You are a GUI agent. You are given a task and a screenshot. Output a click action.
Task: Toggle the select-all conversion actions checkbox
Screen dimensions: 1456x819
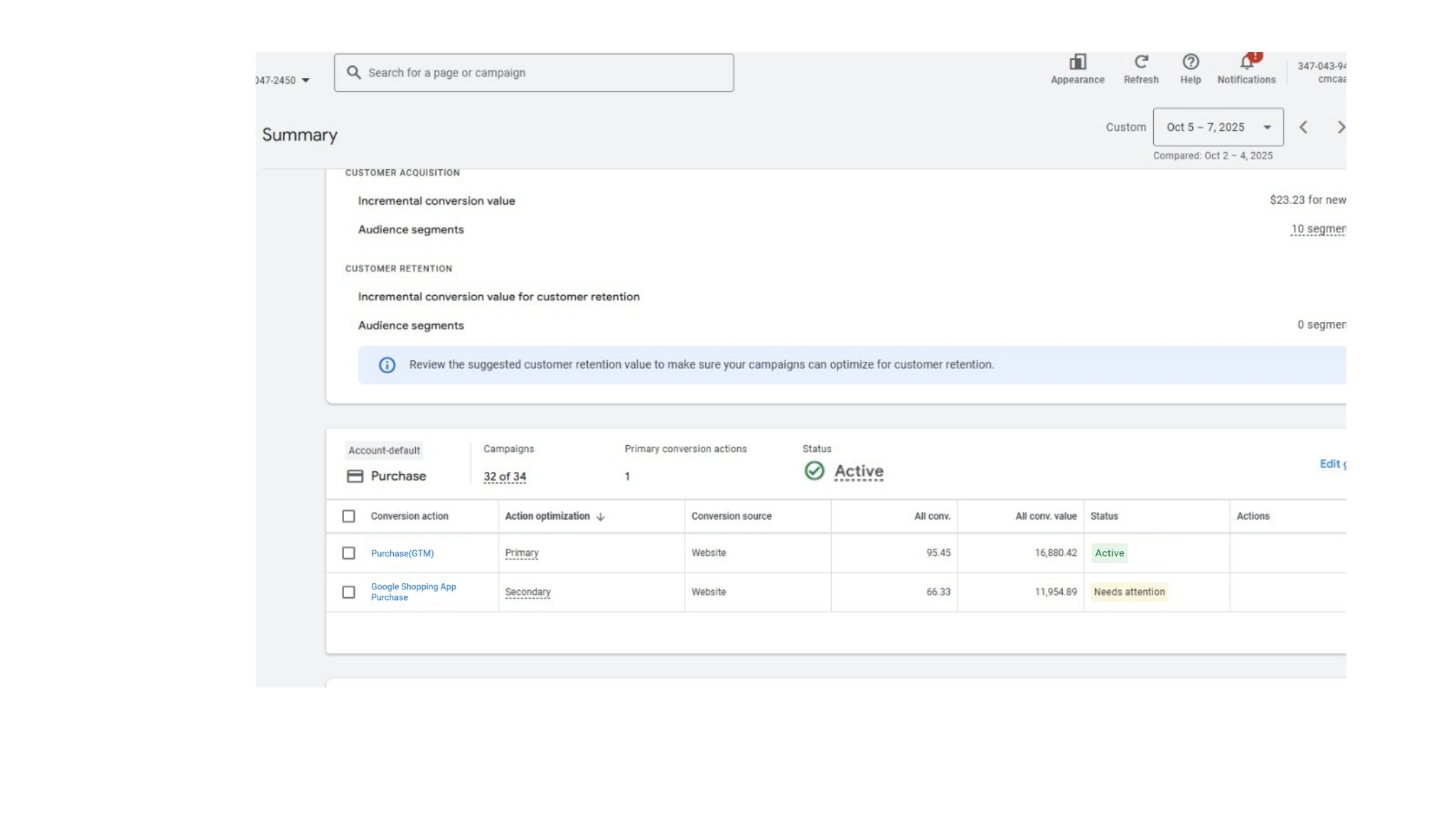pyautogui.click(x=348, y=516)
